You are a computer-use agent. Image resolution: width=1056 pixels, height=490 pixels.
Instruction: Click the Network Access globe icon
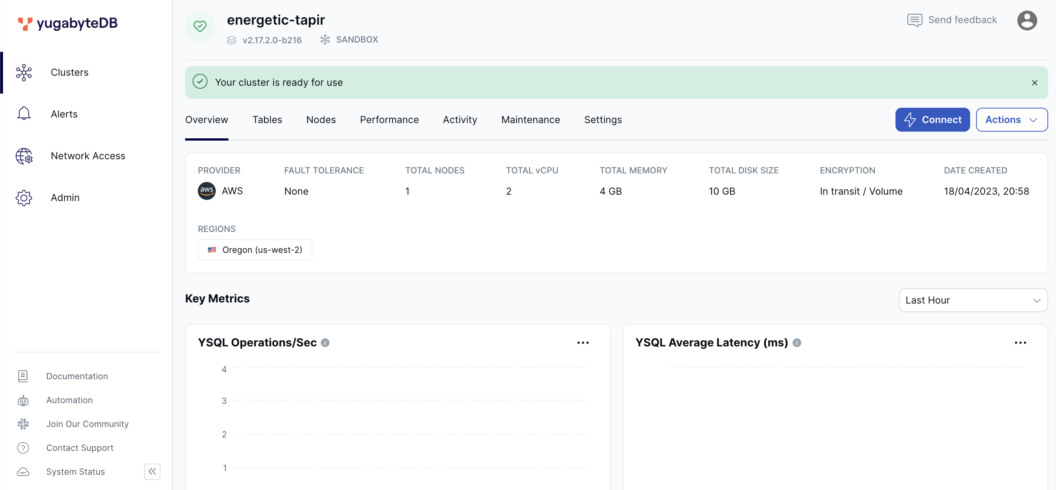[24, 156]
